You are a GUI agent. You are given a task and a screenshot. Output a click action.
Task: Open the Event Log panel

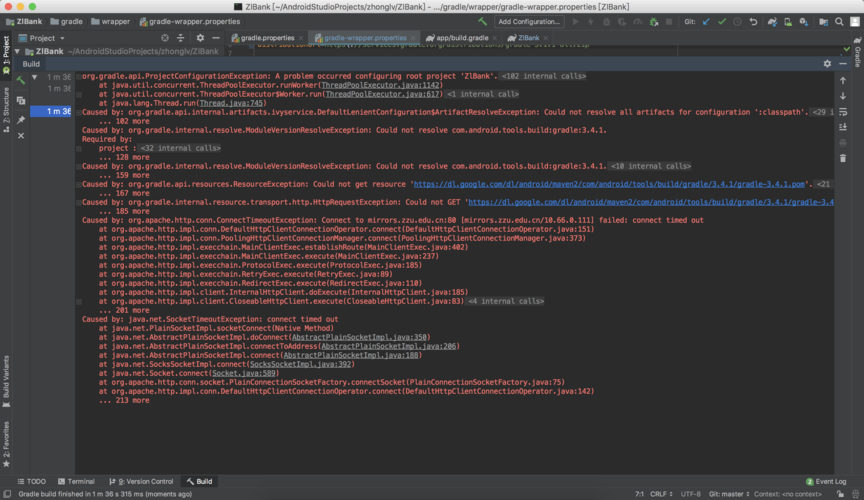(825, 481)
